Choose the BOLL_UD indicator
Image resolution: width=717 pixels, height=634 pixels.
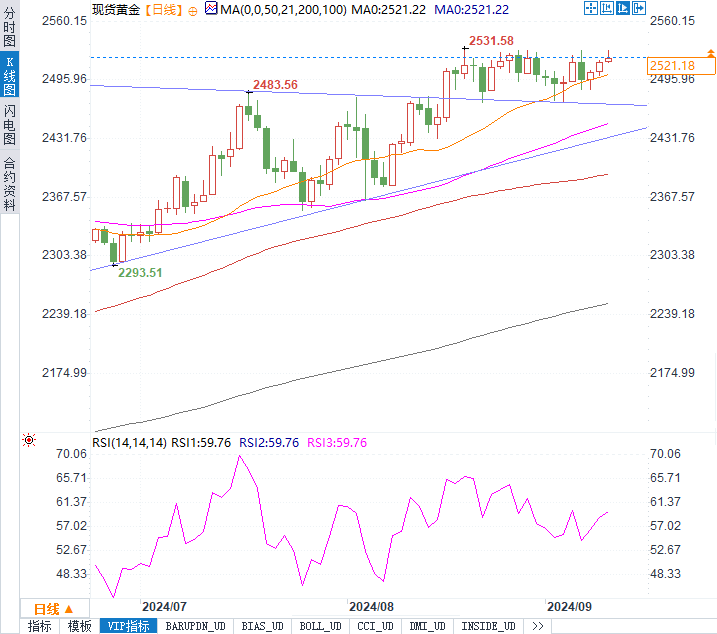[x=320, y=626]
